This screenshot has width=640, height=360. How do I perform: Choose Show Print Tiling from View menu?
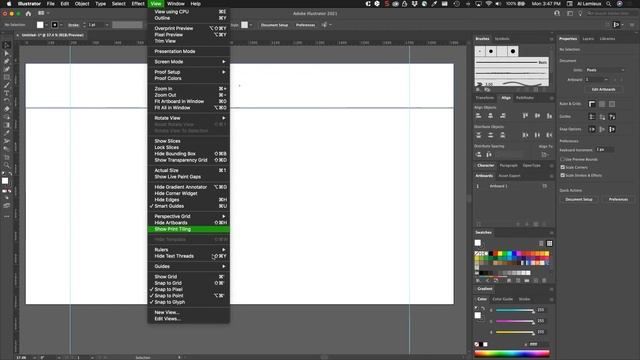[x=189, y=229]
